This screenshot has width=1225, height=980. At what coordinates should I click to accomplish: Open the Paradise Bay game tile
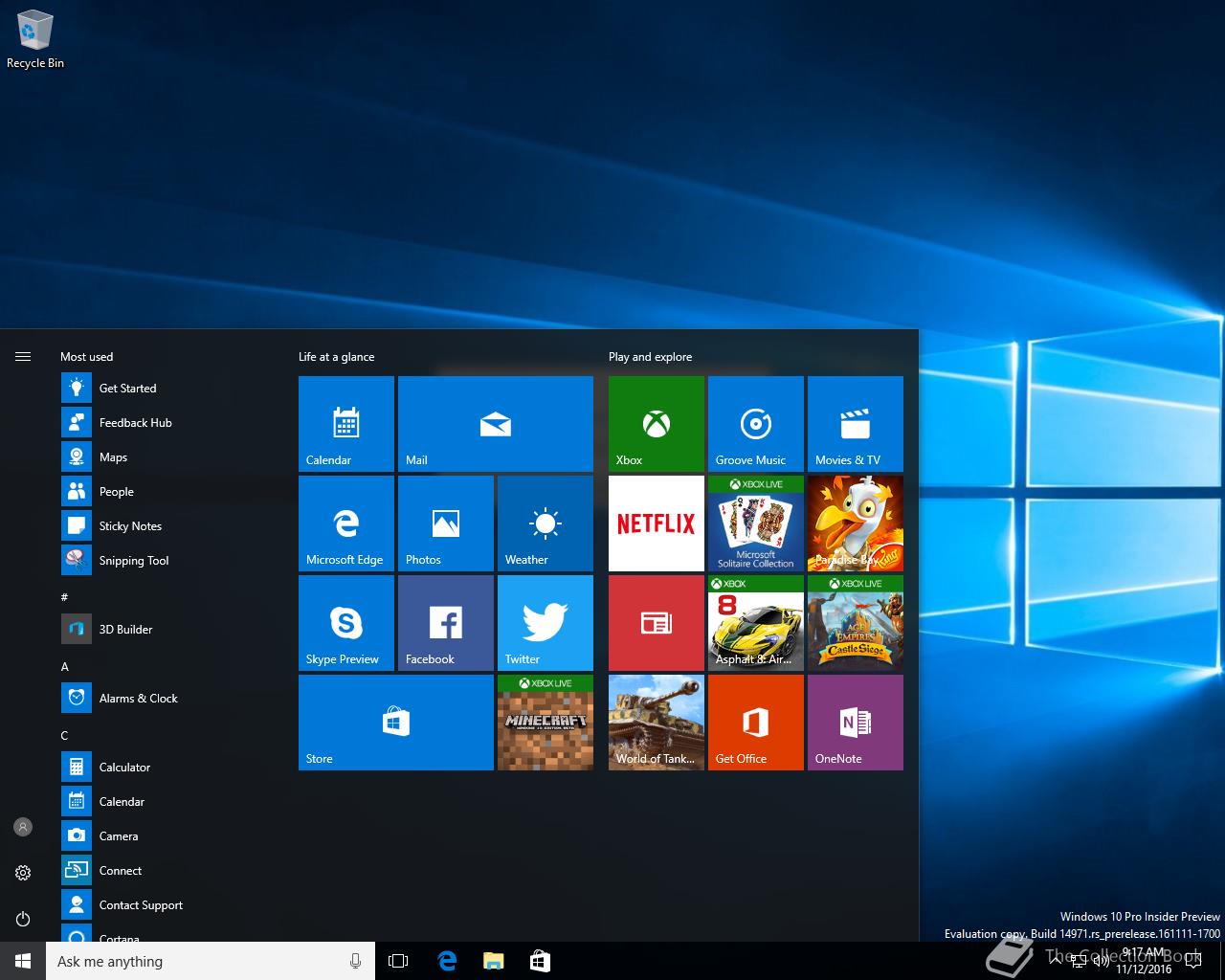856,523
